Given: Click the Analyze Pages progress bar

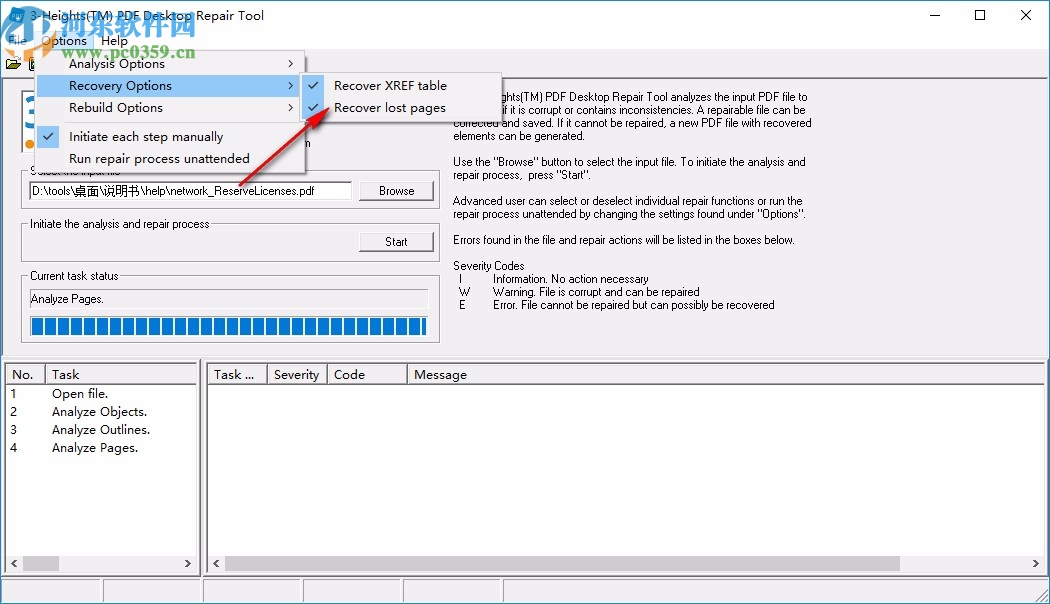Looking at the screenshot, I should click(230, 325).
